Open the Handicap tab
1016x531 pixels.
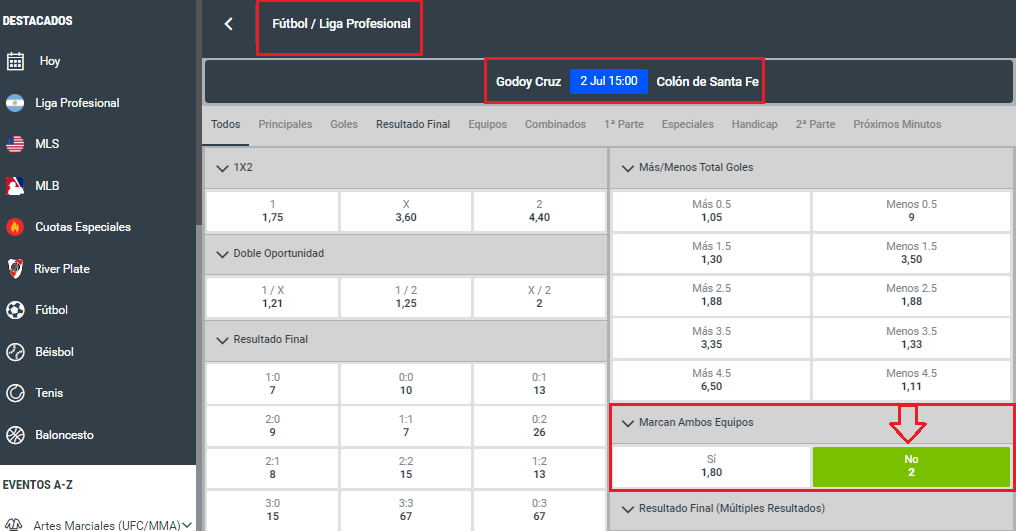coord(754,124)
